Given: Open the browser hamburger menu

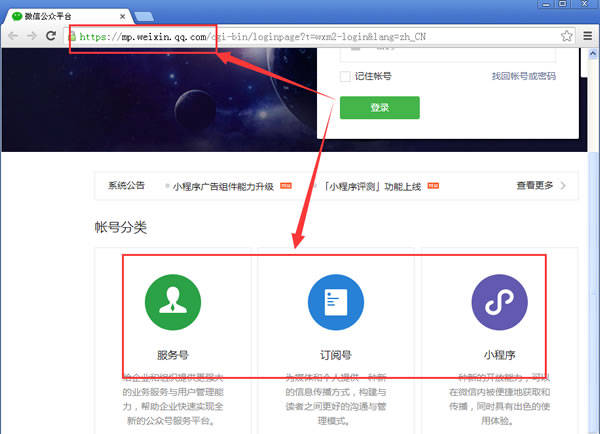Looking at the screenshot, I should click(588, 36).
